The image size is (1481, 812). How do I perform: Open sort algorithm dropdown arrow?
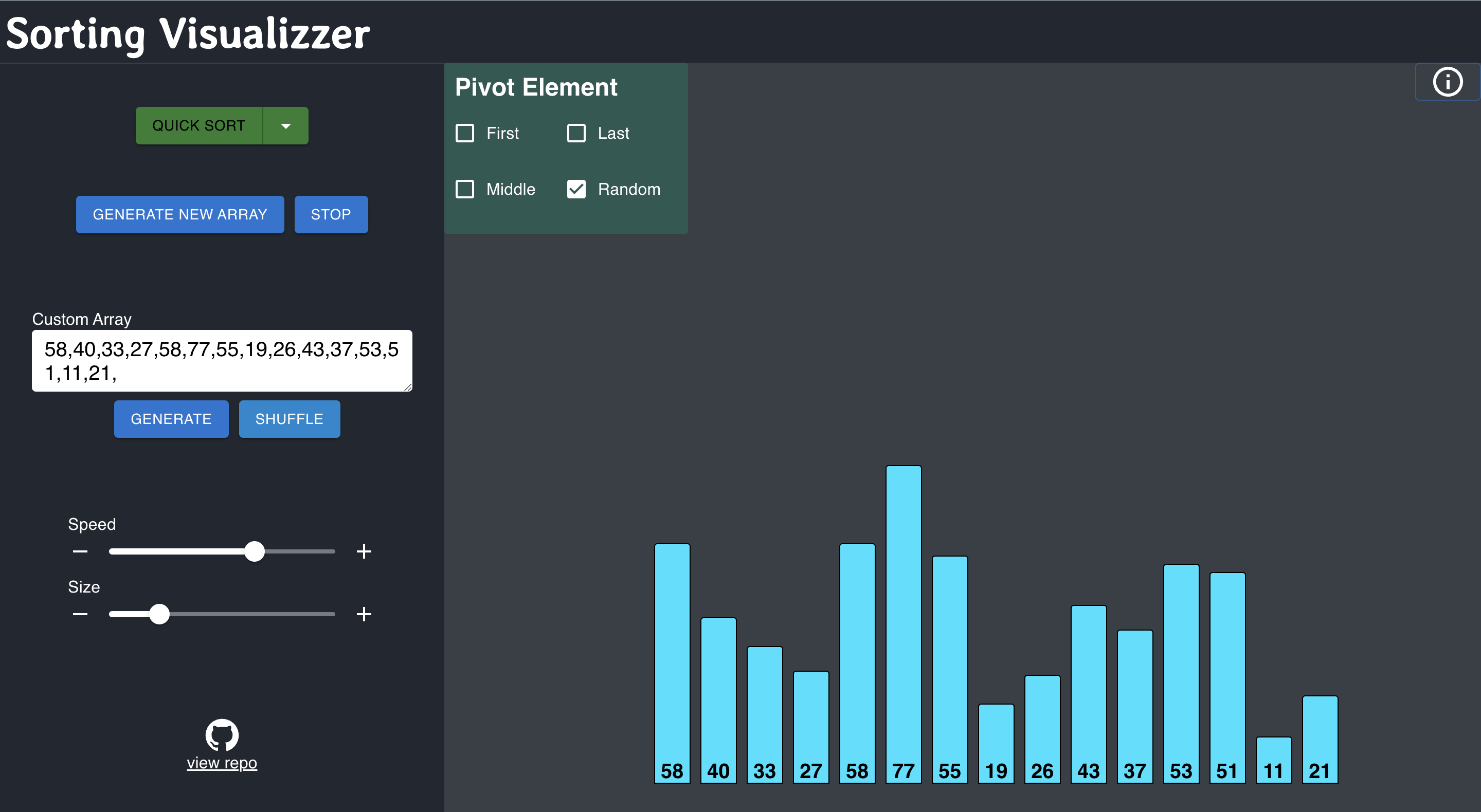(286, 126)
